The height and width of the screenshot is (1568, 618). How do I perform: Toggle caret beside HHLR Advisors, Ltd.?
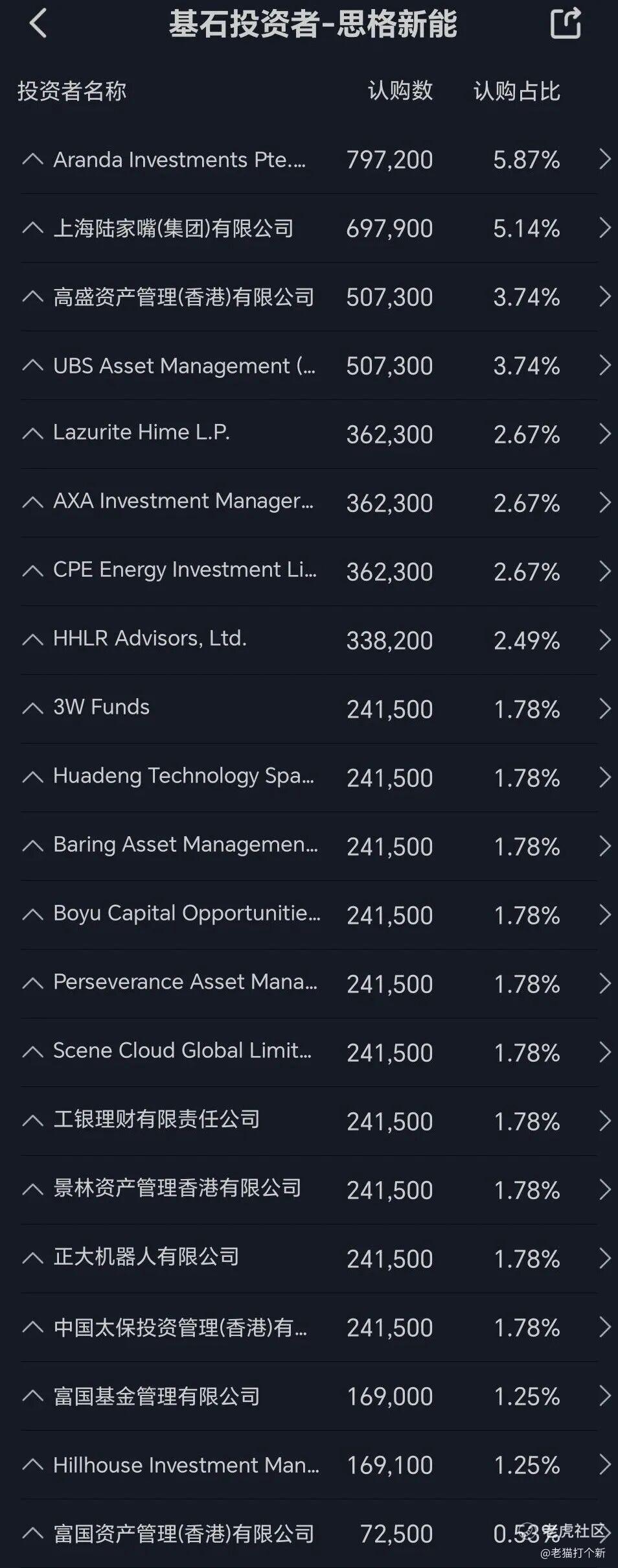pyautogui.click(x=32, y=640)
